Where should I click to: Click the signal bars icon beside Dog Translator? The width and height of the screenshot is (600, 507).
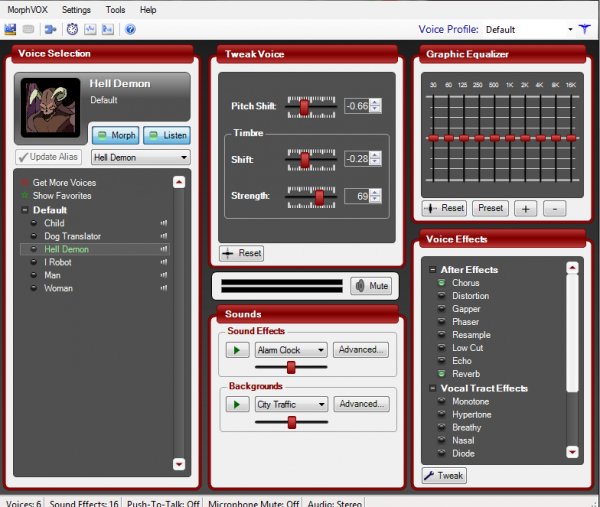pyautogui.click(x=164, y=236)
